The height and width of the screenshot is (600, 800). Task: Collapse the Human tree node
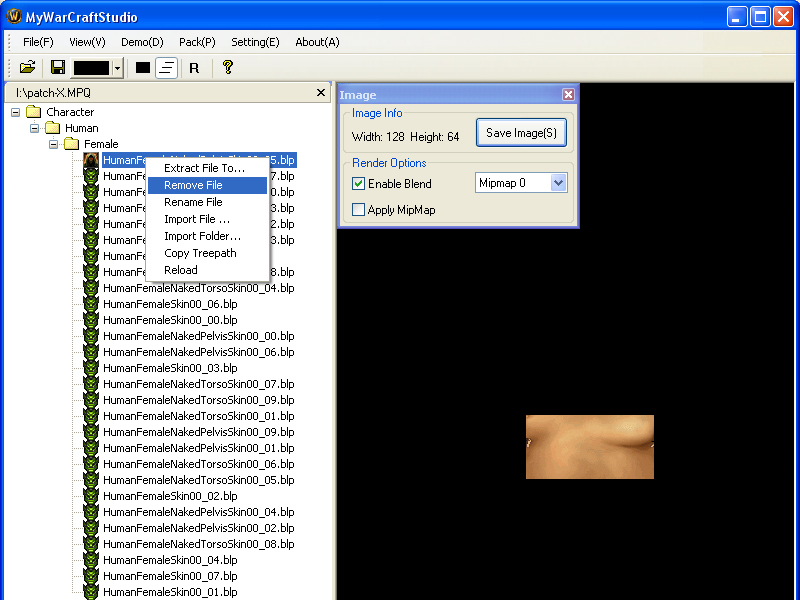click(34, 128)
